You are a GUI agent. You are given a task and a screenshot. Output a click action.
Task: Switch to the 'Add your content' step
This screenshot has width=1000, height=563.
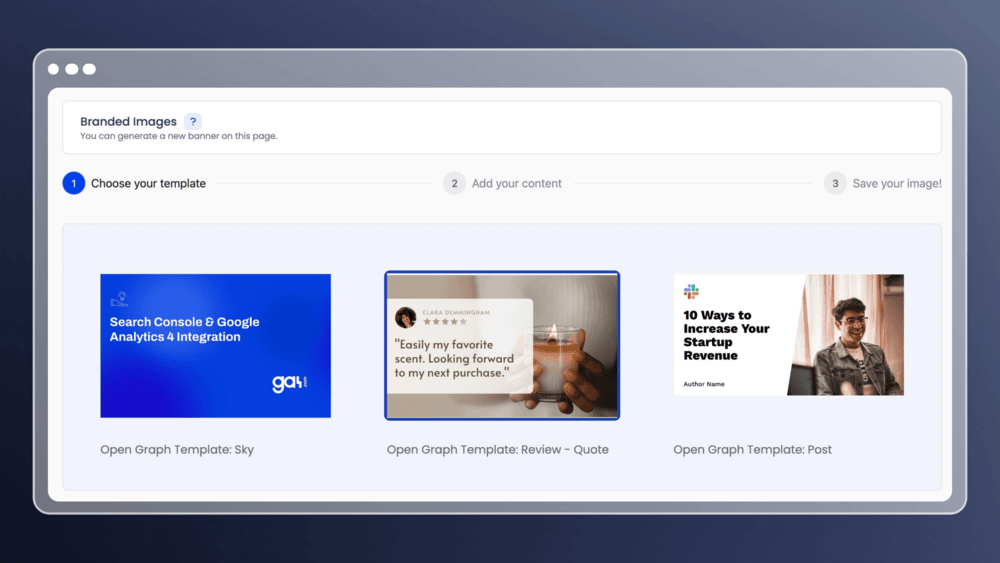[517, 184]
